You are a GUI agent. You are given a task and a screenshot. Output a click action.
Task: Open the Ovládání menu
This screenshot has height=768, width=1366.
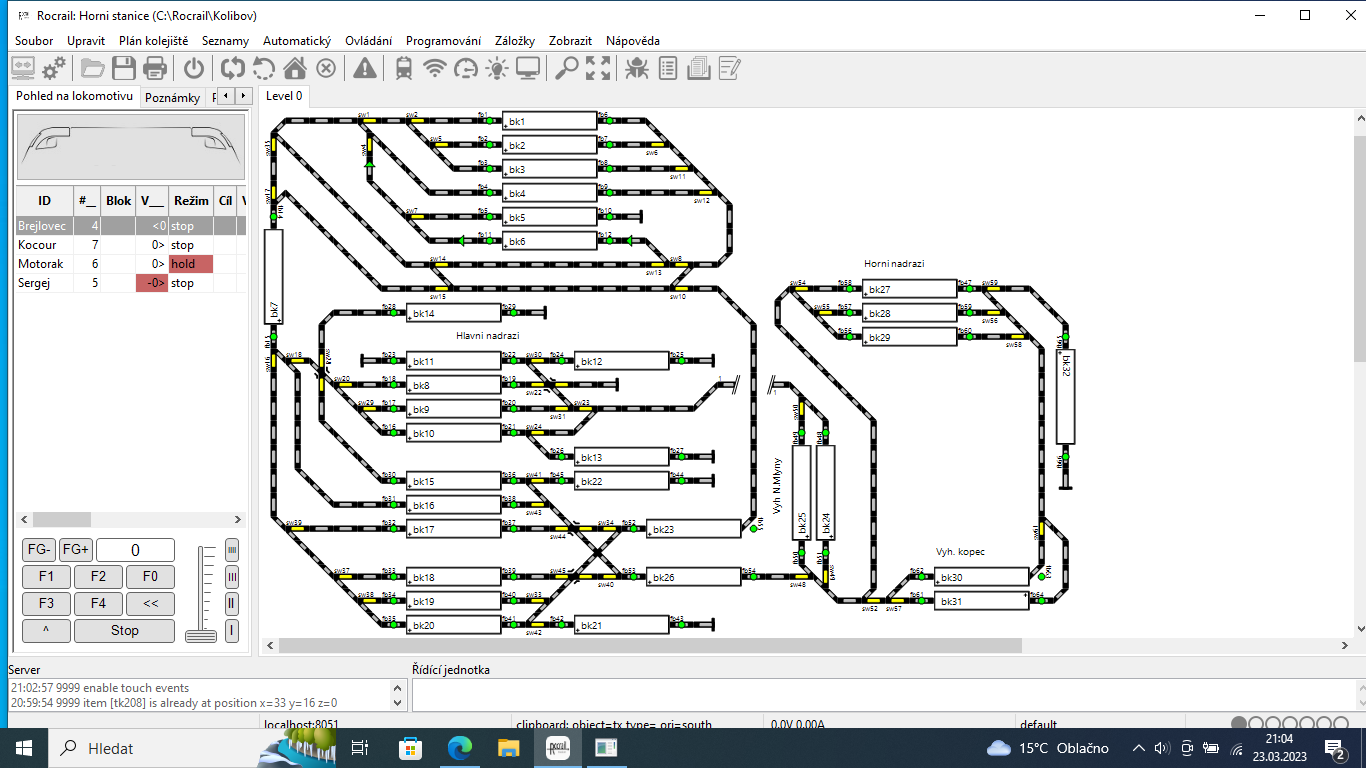pos(368,41)
